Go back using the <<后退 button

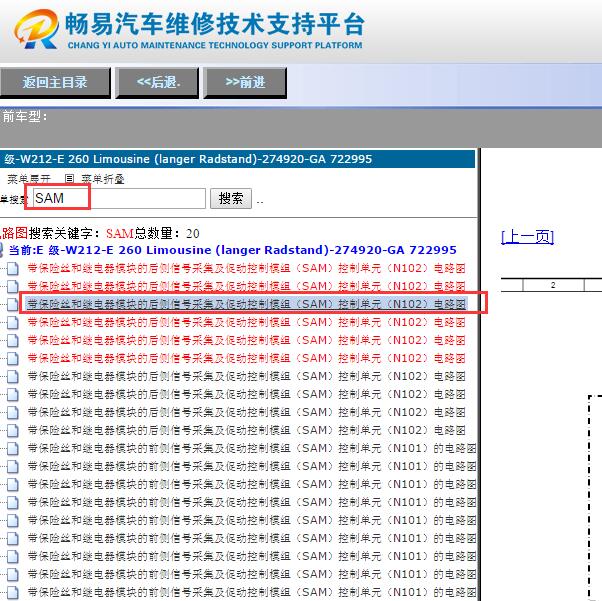(157, 82)
